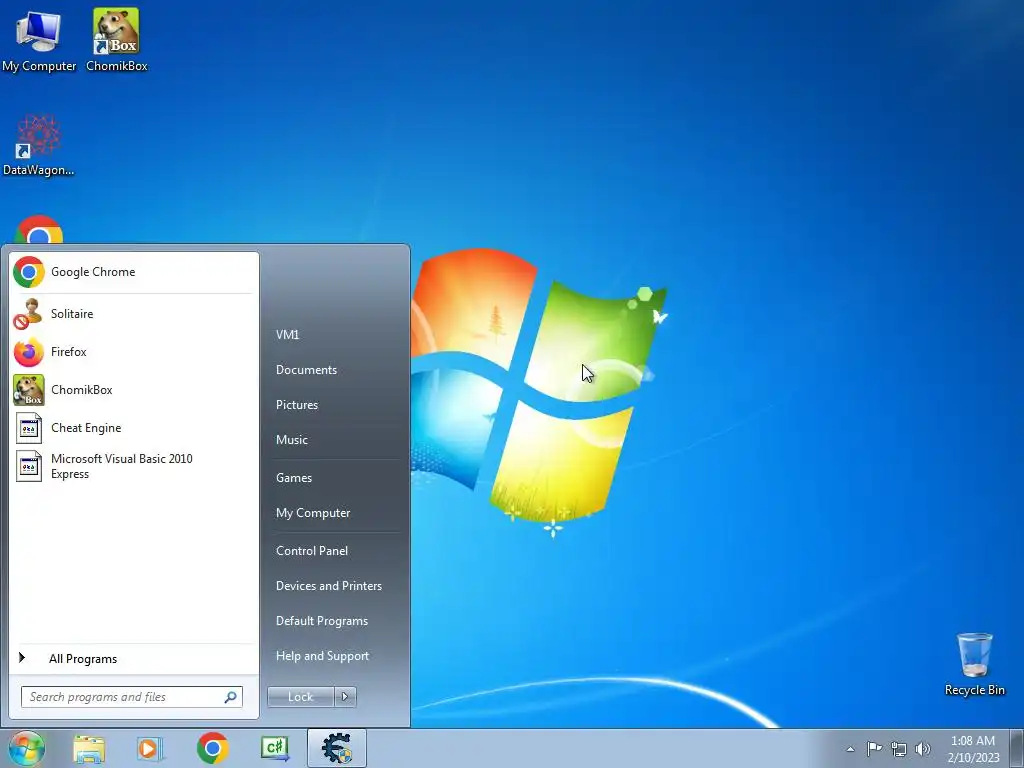Click Show desktop strip at taskbar end
The width and height of the screenshot is (1024, 768).
tap(1017, 748)
